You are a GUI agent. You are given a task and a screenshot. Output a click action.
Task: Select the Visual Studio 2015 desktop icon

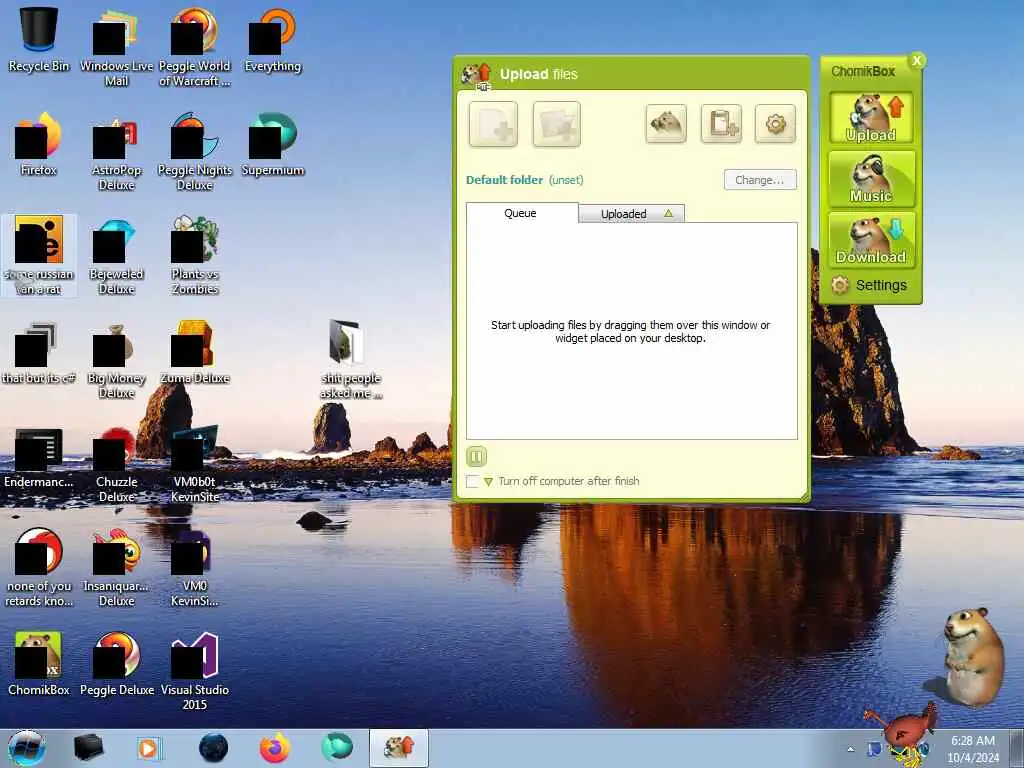pos(195,671)
